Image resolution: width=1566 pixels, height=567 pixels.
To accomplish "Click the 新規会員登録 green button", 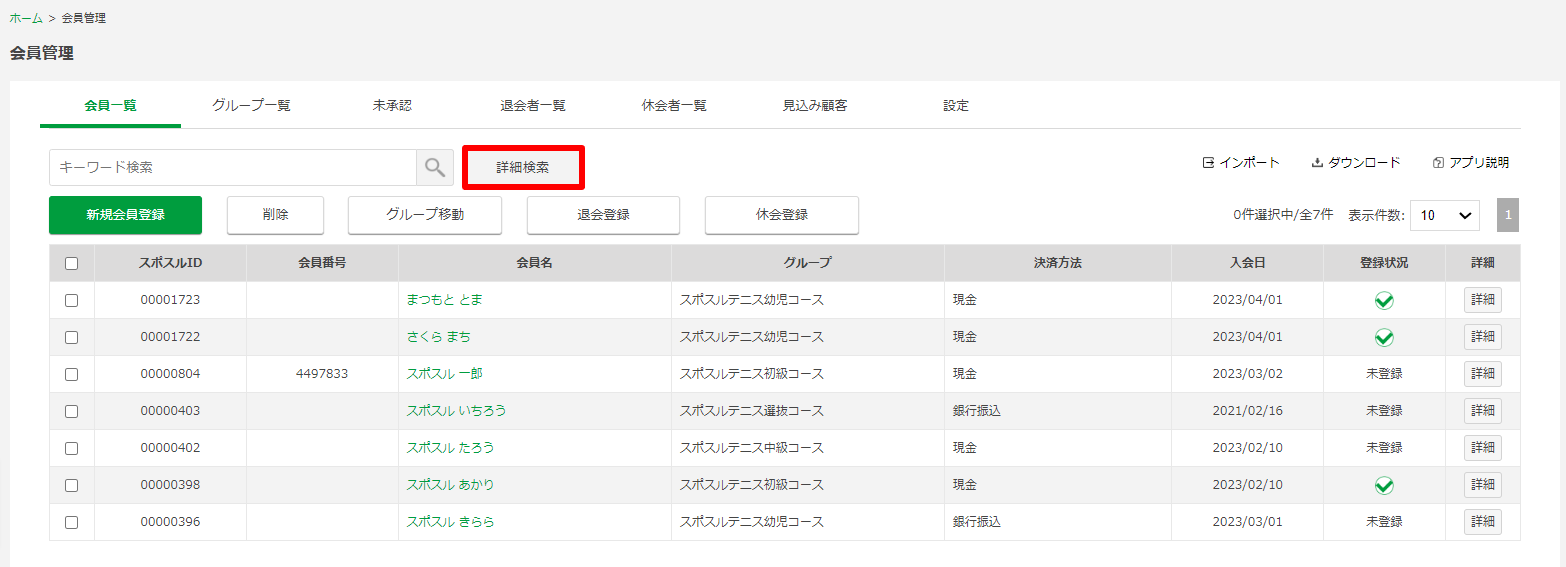I will (125, 215).
